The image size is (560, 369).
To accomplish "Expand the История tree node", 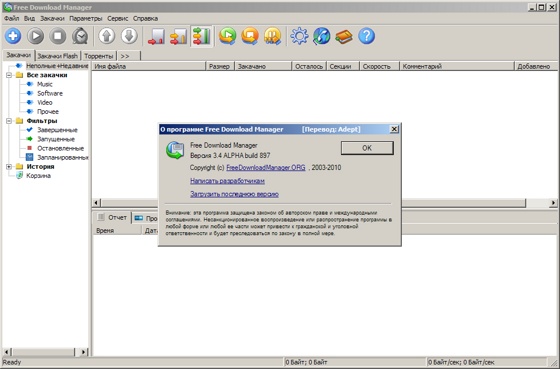I will pyautogui.click(x=9, y=166).
